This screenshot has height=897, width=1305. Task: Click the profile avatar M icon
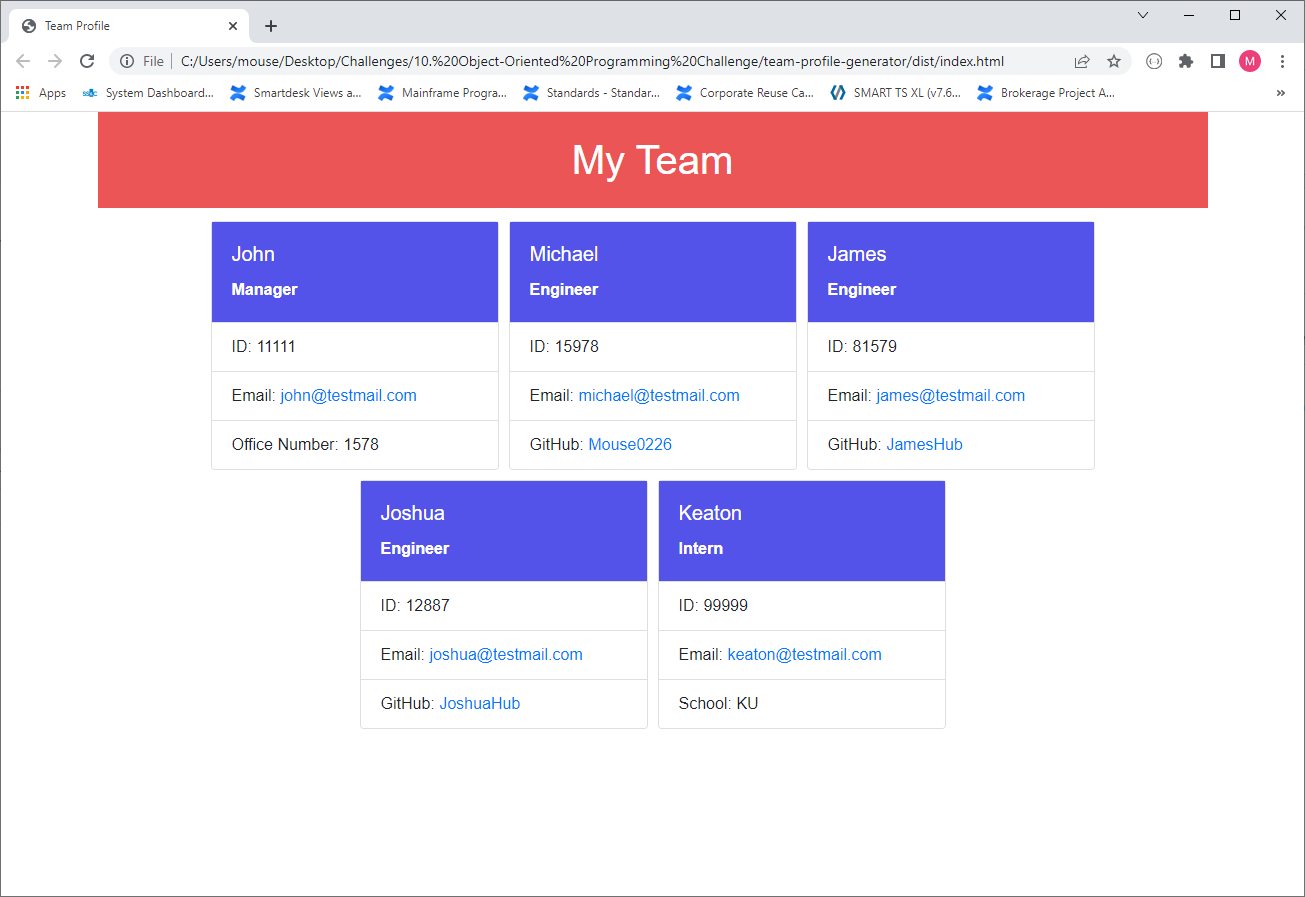1250,61
